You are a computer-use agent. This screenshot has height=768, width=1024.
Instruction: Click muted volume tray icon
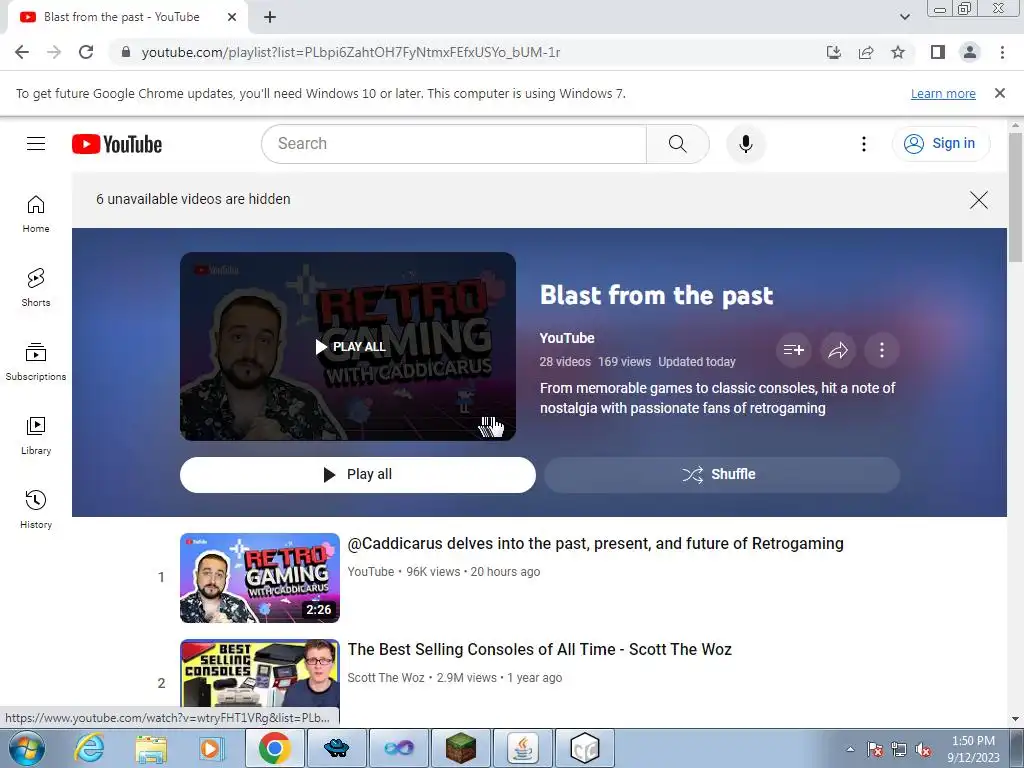tap(923, 749)
